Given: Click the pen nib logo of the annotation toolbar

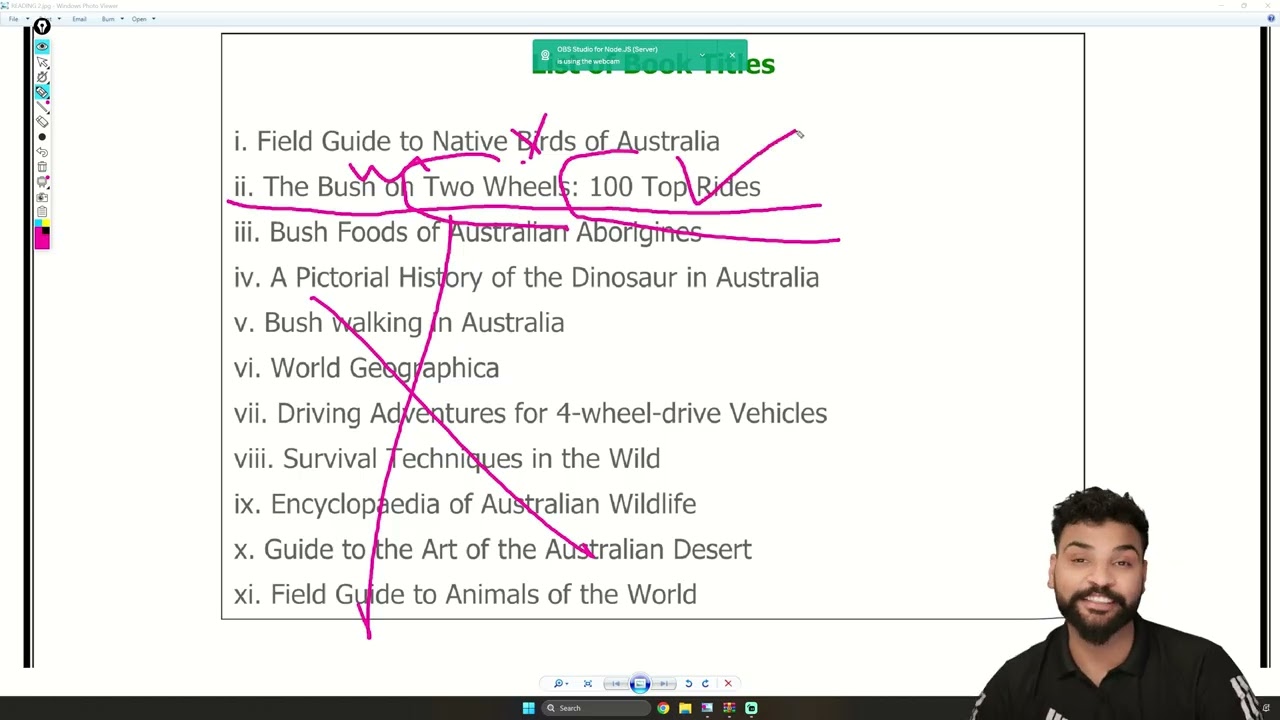Looking at the screenshot, I should point(42,25).
